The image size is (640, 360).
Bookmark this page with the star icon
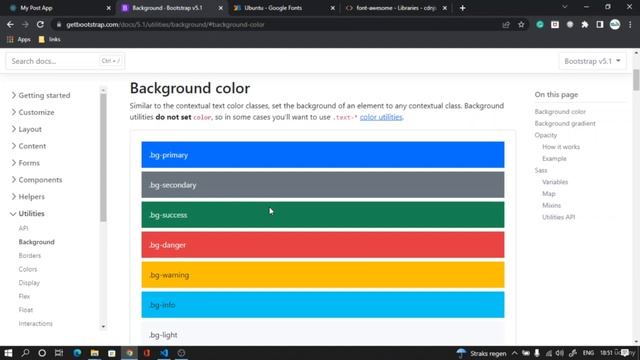(x=521, y=24)
